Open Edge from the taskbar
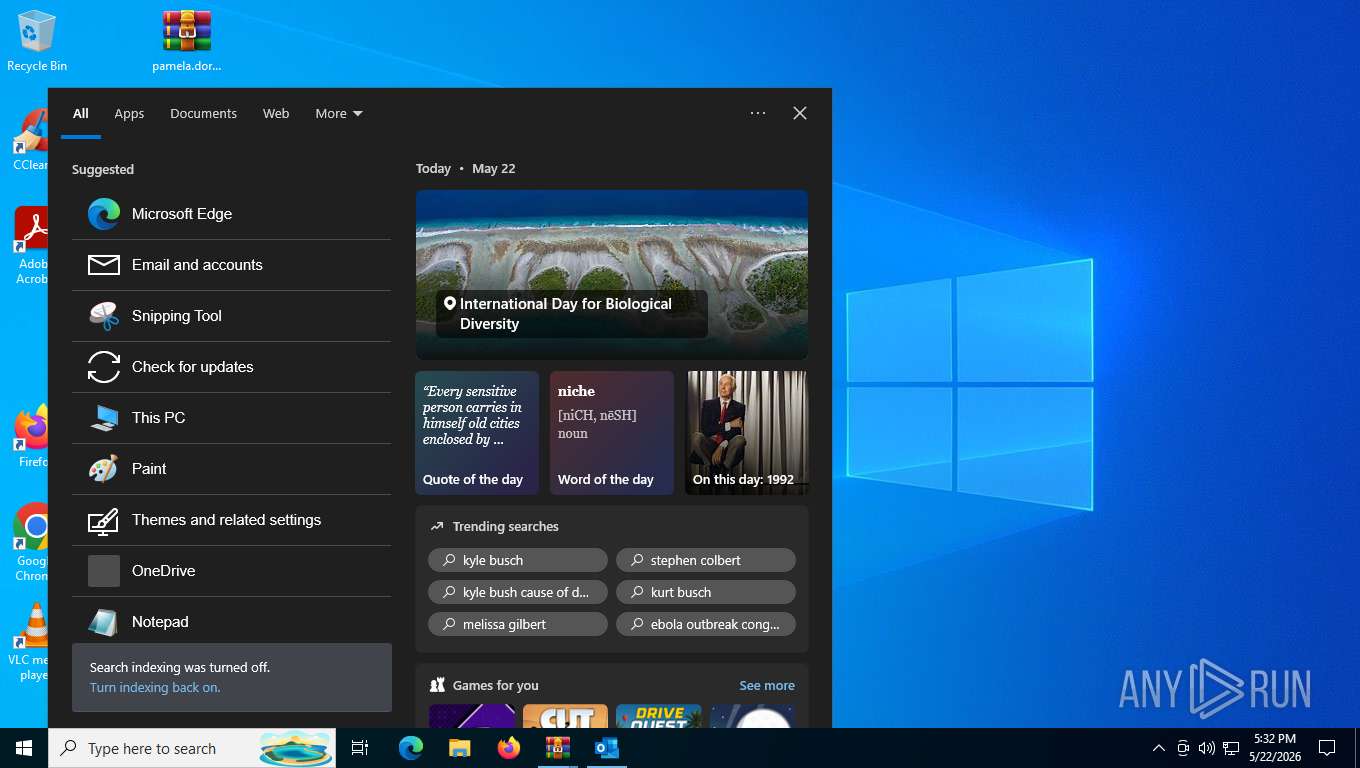Viewport: 1360px width, 768px height. pyautogui.click(x=411, y=748)
